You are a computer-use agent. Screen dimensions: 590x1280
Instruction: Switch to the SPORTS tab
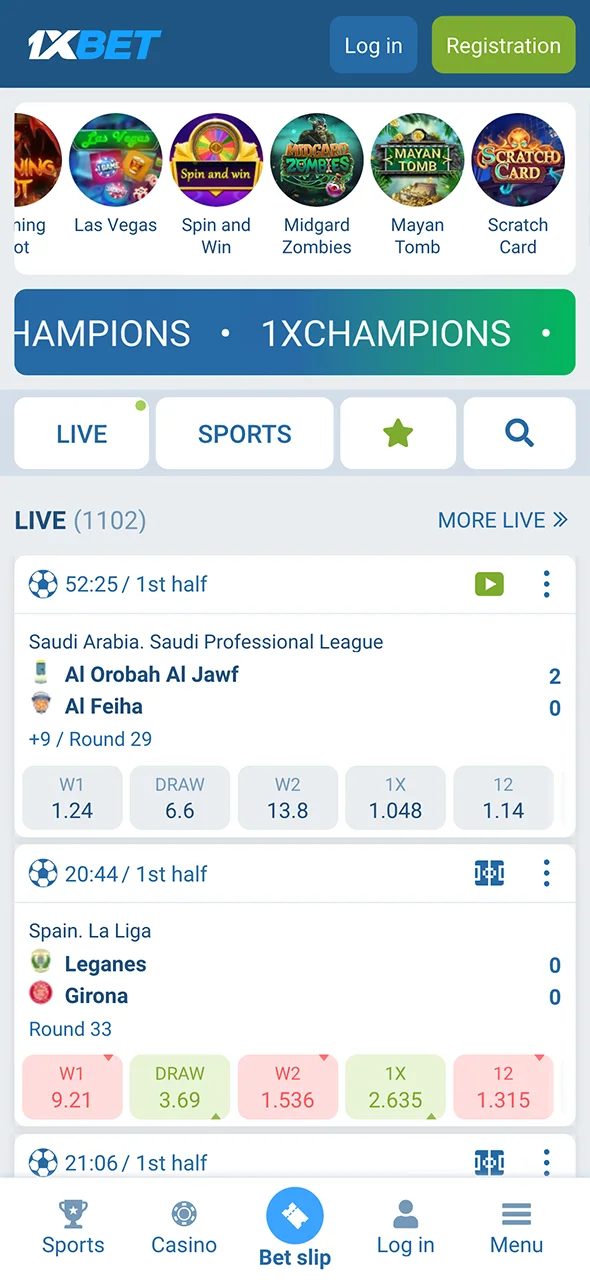[x=245, y=433]
